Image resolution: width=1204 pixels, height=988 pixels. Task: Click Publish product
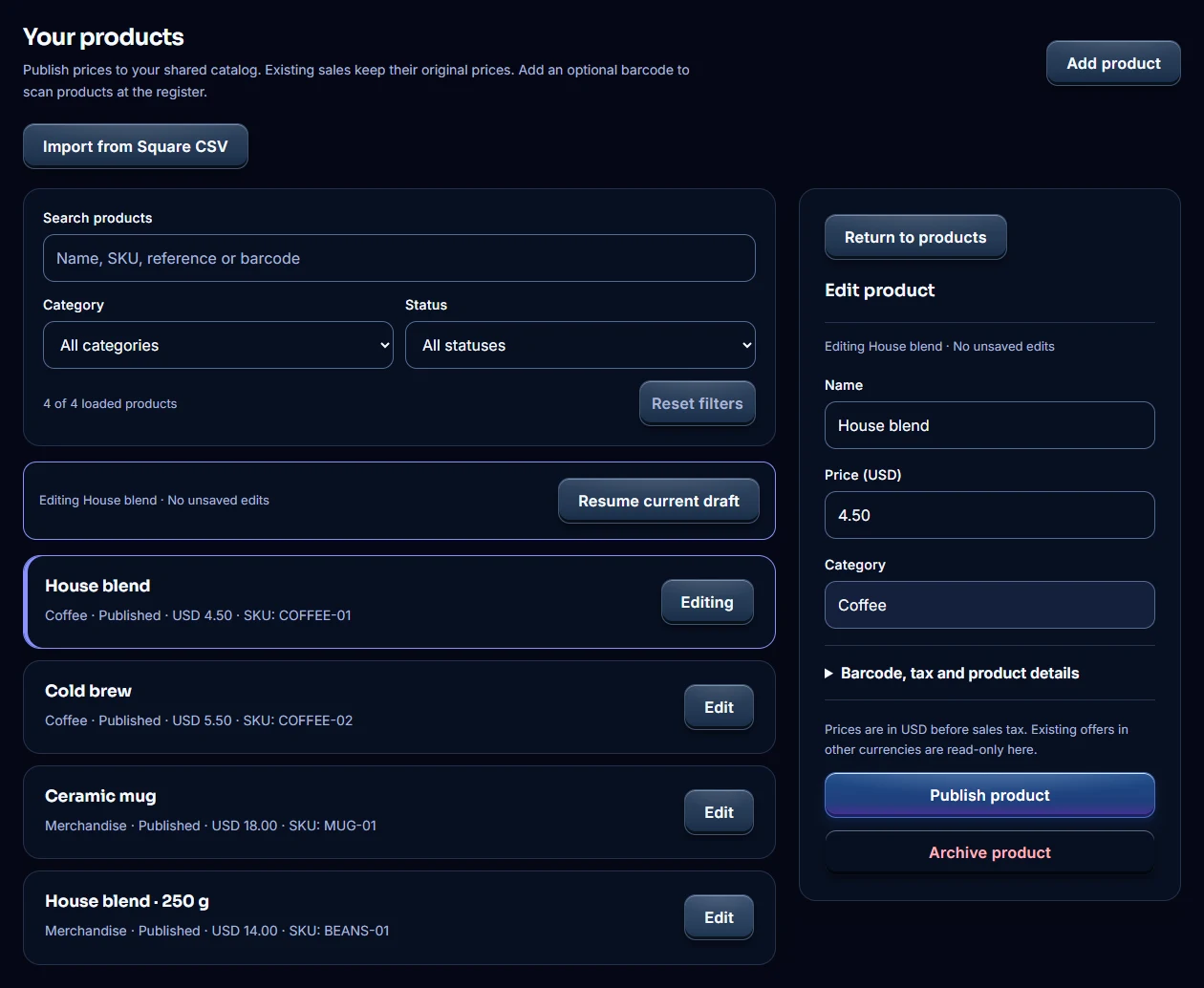(990, 795)
